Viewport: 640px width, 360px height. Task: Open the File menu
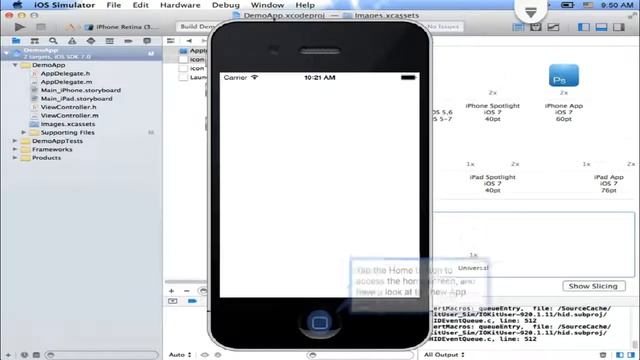click(x=113, y=5)
